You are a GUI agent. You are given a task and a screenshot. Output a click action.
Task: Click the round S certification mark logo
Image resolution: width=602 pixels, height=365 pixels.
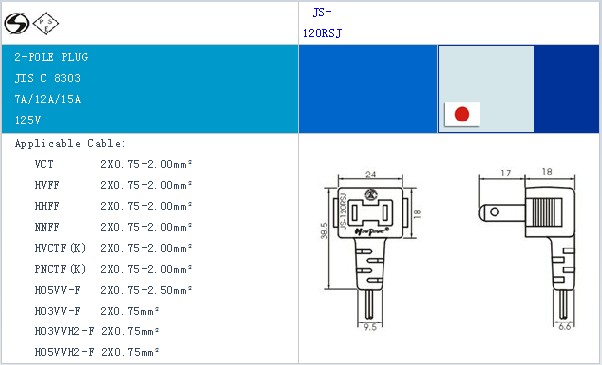[17, 23]
